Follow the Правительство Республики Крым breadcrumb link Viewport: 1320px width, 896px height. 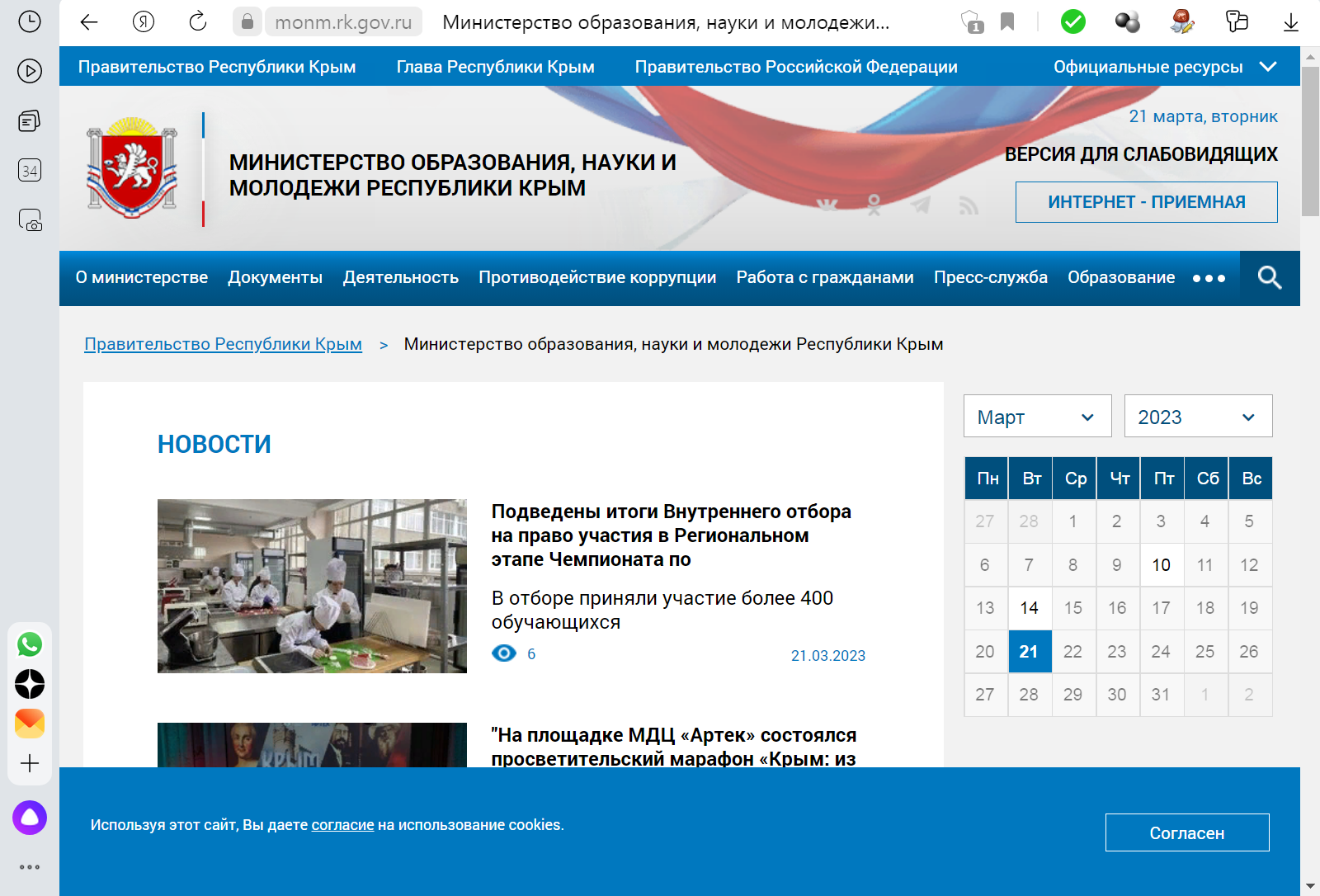click(x=223, y=344)
